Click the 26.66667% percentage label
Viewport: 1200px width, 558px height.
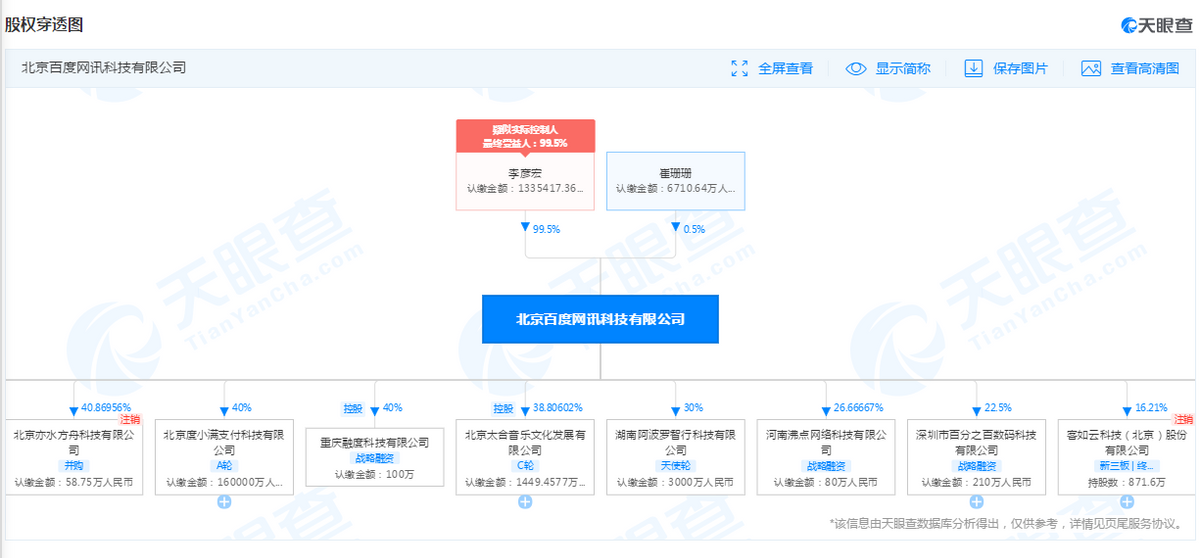[858, 408]
